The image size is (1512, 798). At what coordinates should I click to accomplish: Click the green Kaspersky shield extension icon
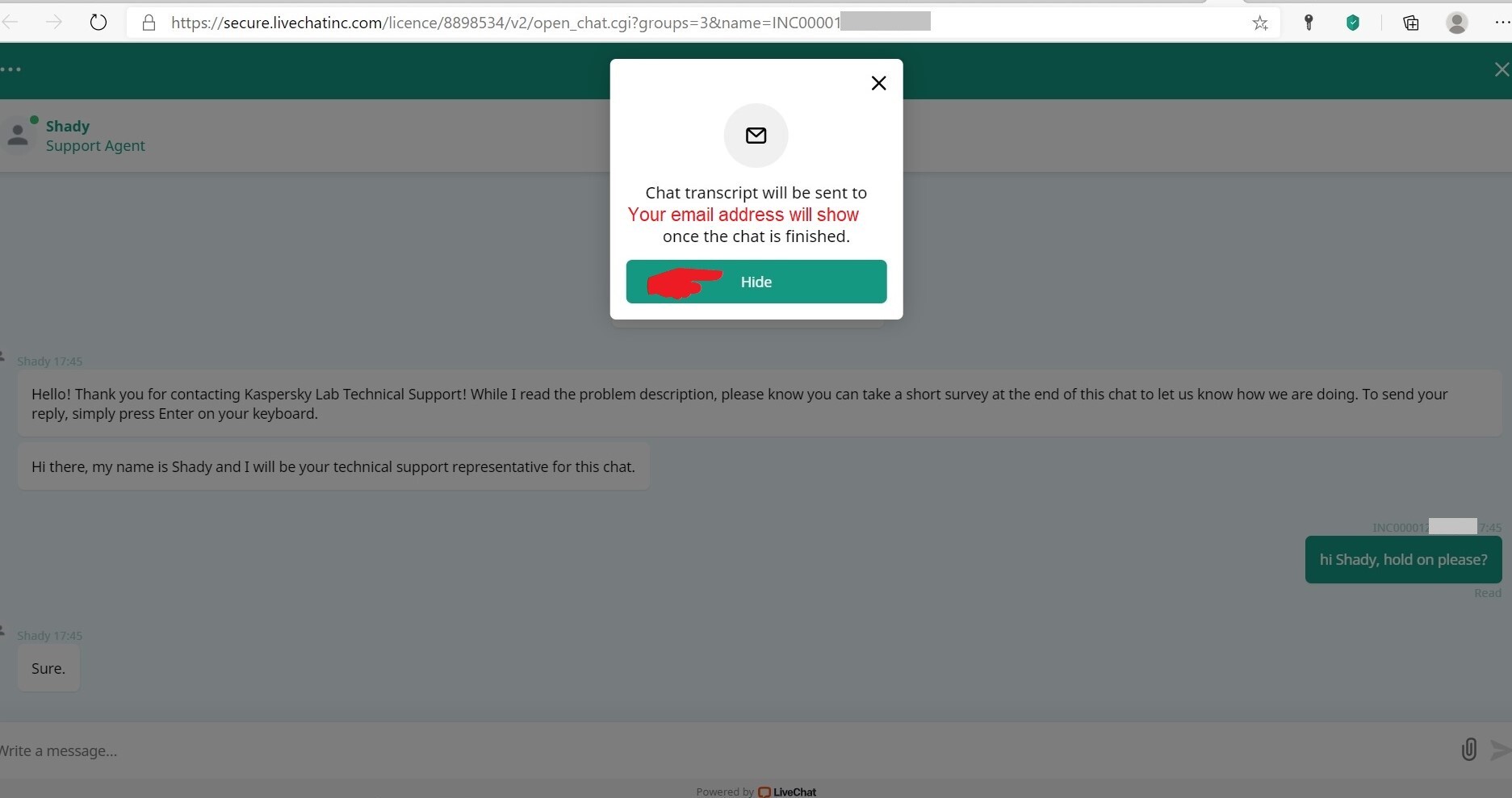1353,23
